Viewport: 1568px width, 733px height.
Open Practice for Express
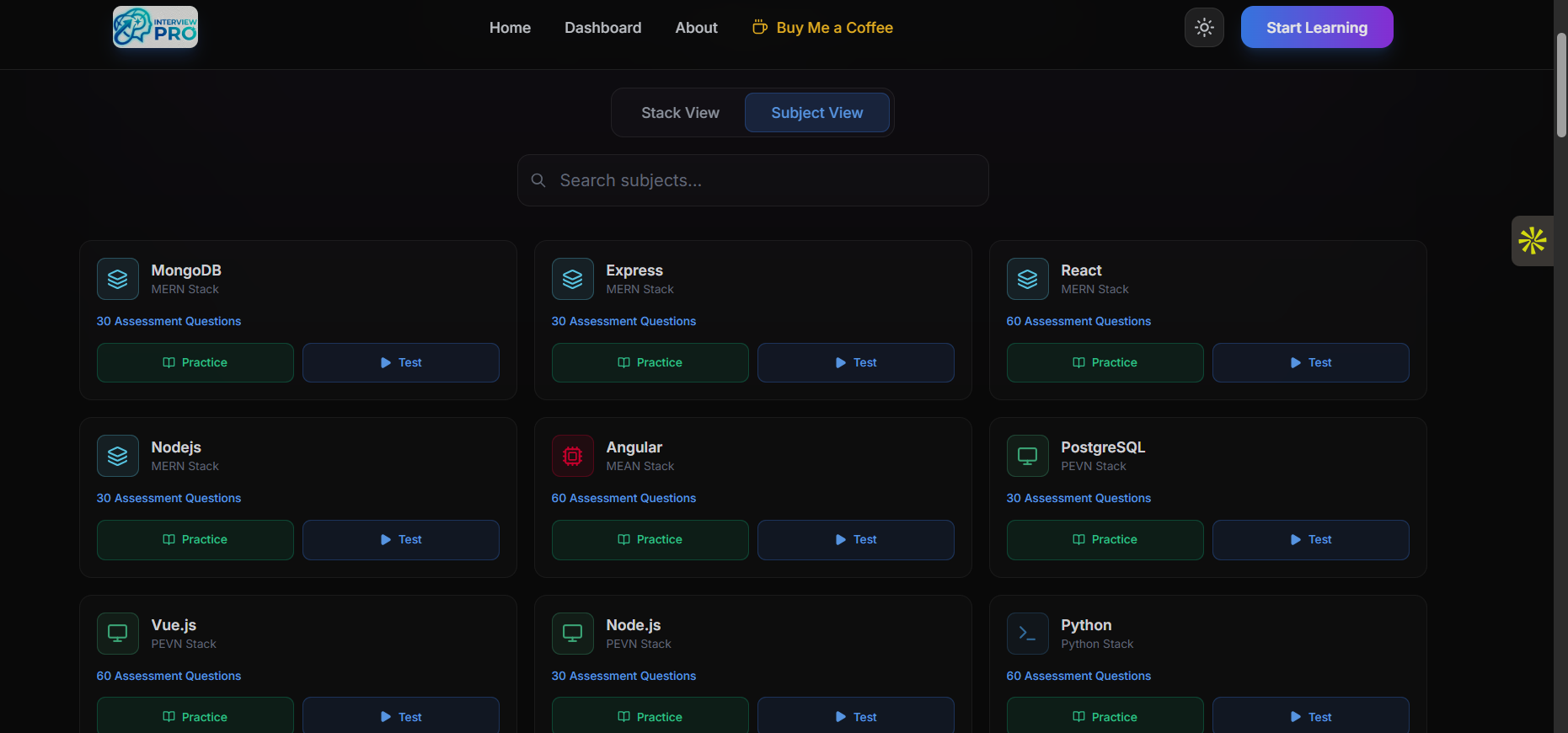point(650,362)
